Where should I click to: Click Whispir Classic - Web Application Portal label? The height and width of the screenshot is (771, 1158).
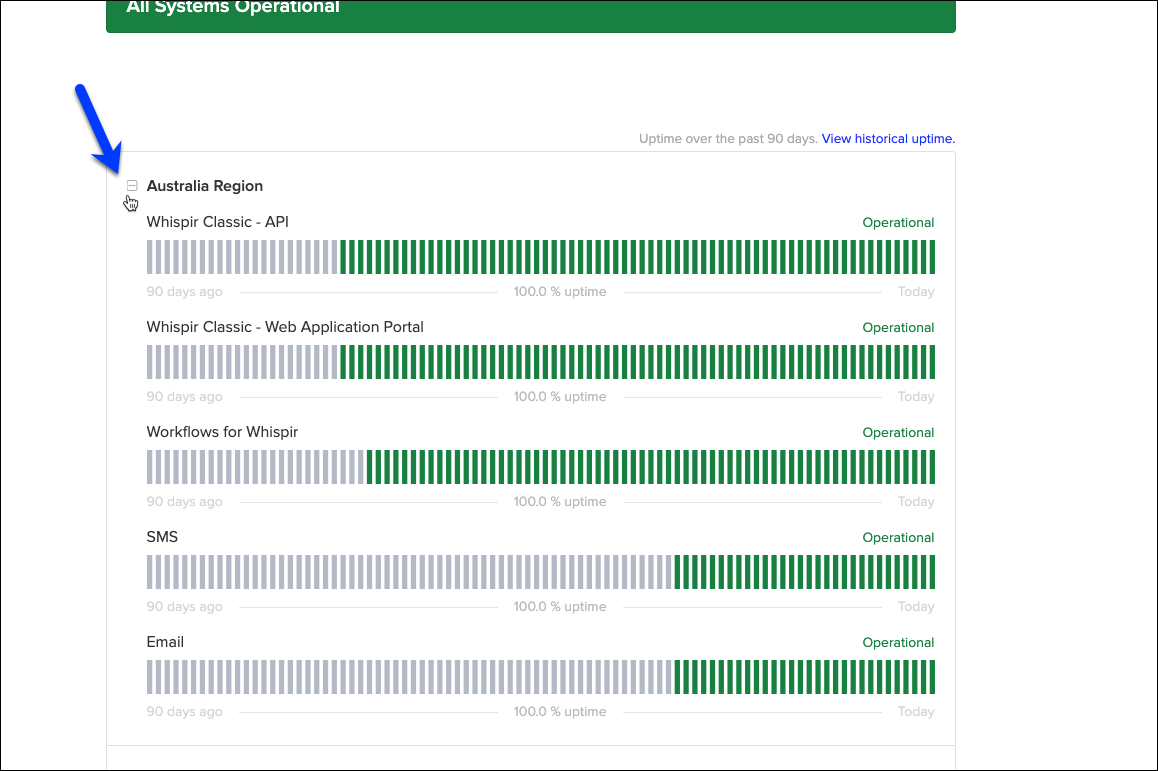tap(285, 327)
